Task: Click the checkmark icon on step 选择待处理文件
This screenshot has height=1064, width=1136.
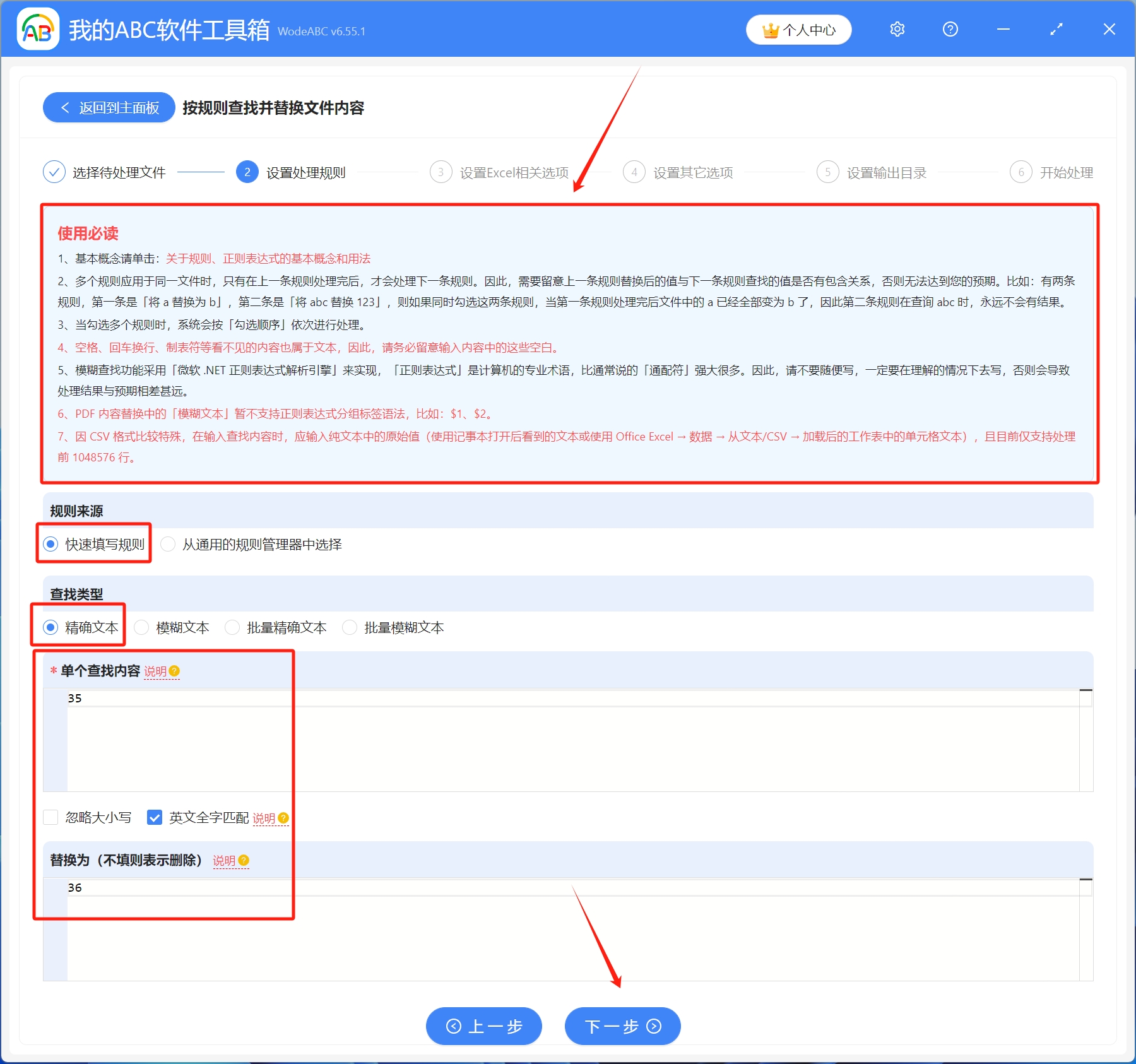Action: pyautogui.click(x=54, y=172)
